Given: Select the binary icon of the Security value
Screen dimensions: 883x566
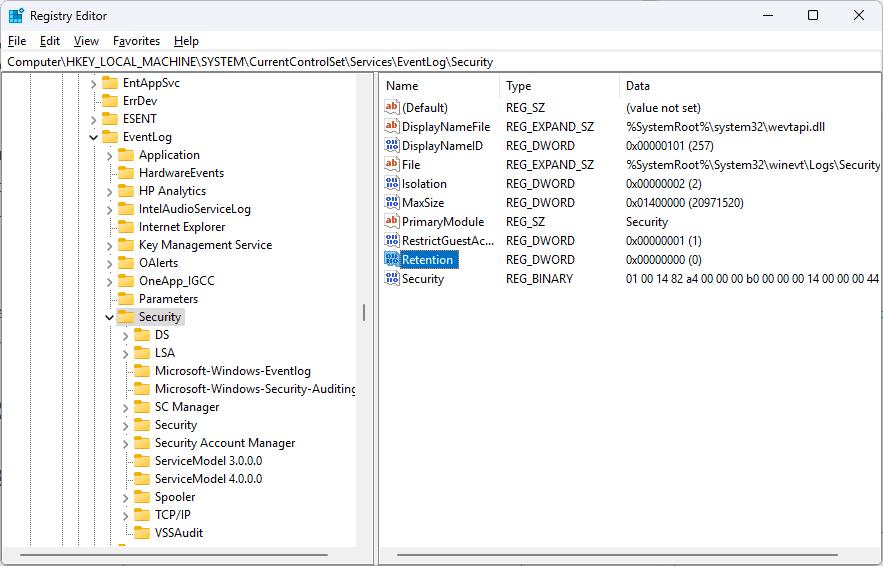Looking at the screenshot, I should [x=391, y=278].
